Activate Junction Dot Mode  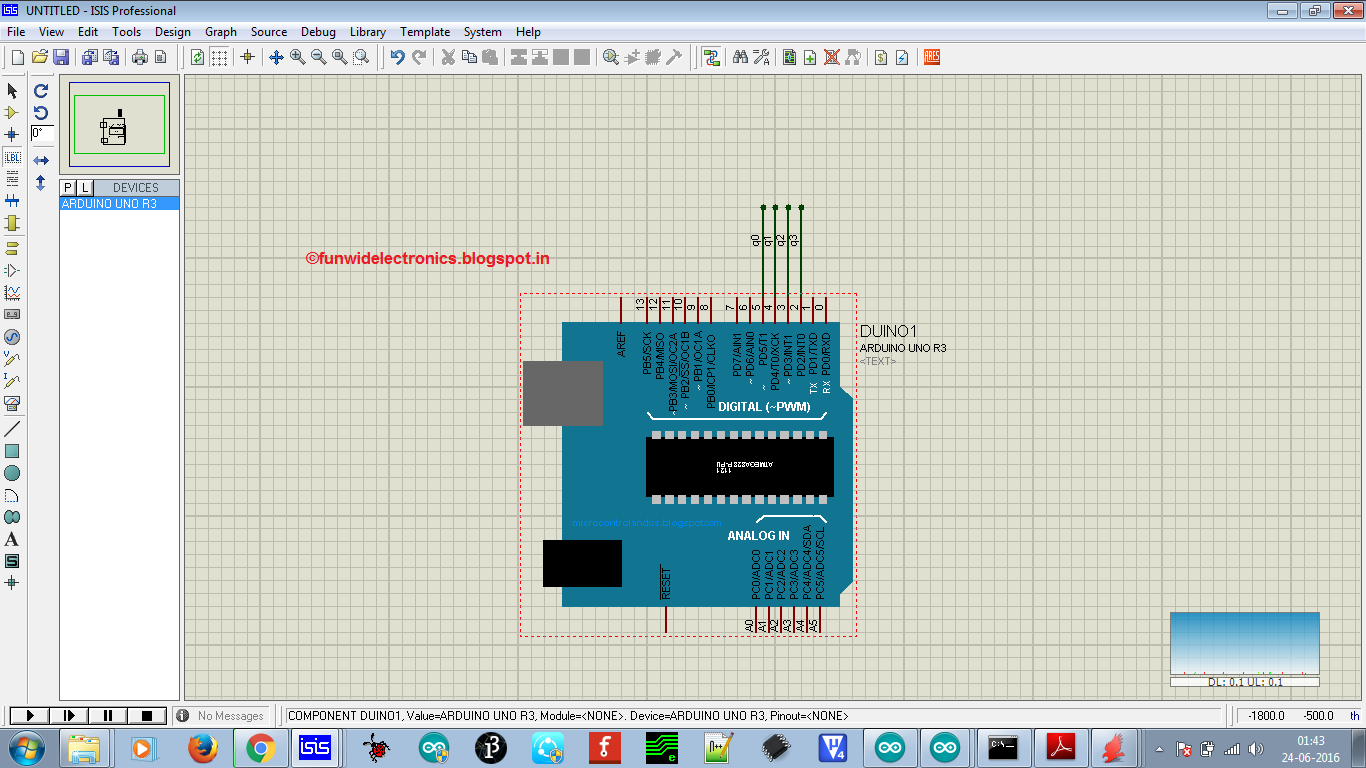13,135
